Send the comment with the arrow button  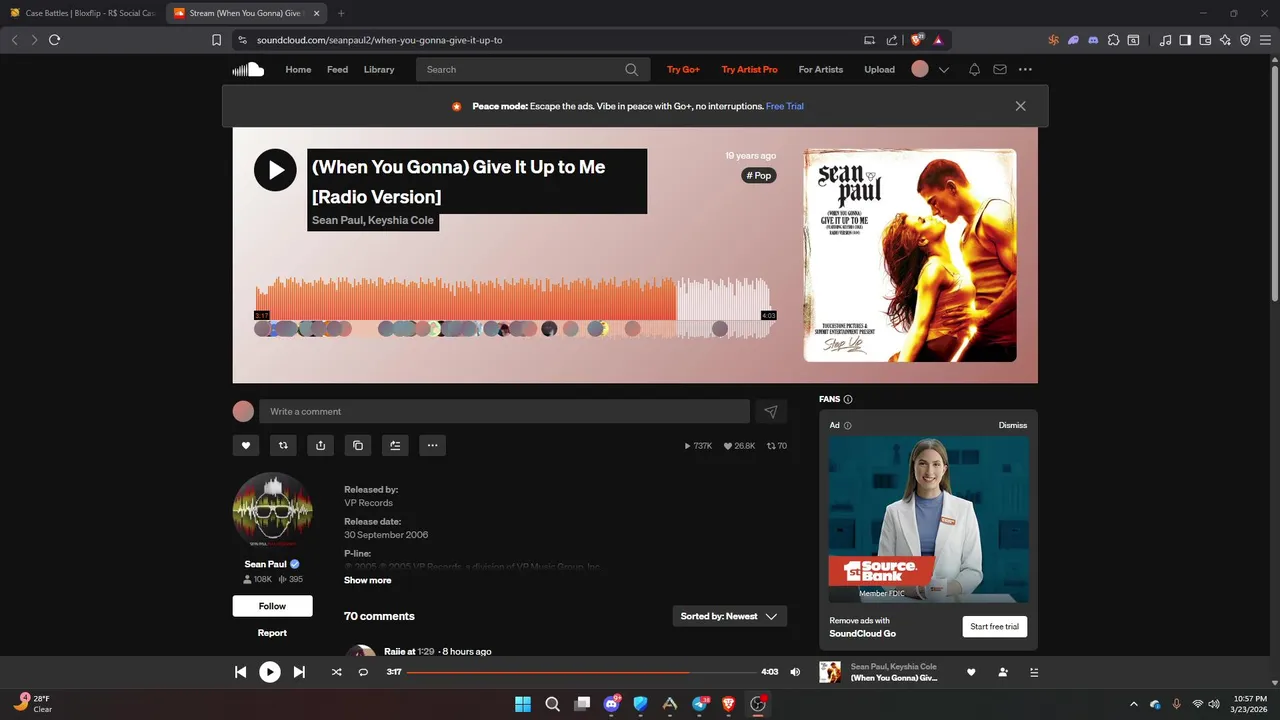[x=771, y=411]
